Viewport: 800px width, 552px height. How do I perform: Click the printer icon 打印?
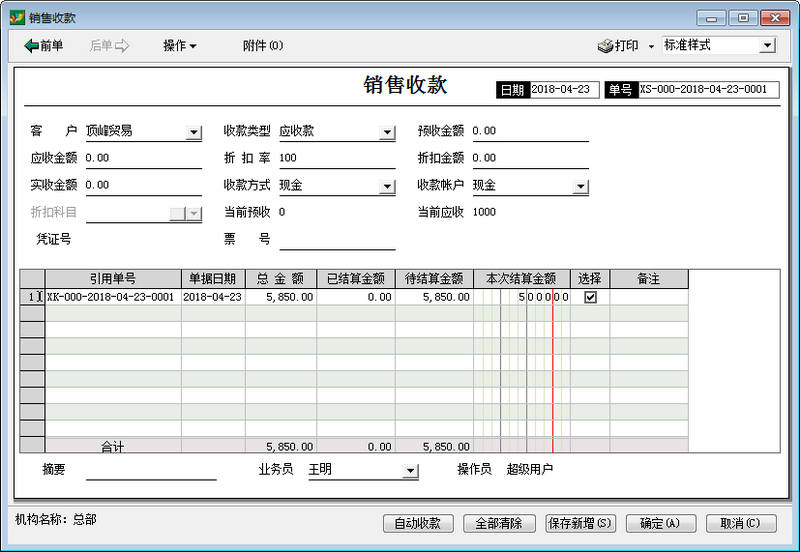618,46
